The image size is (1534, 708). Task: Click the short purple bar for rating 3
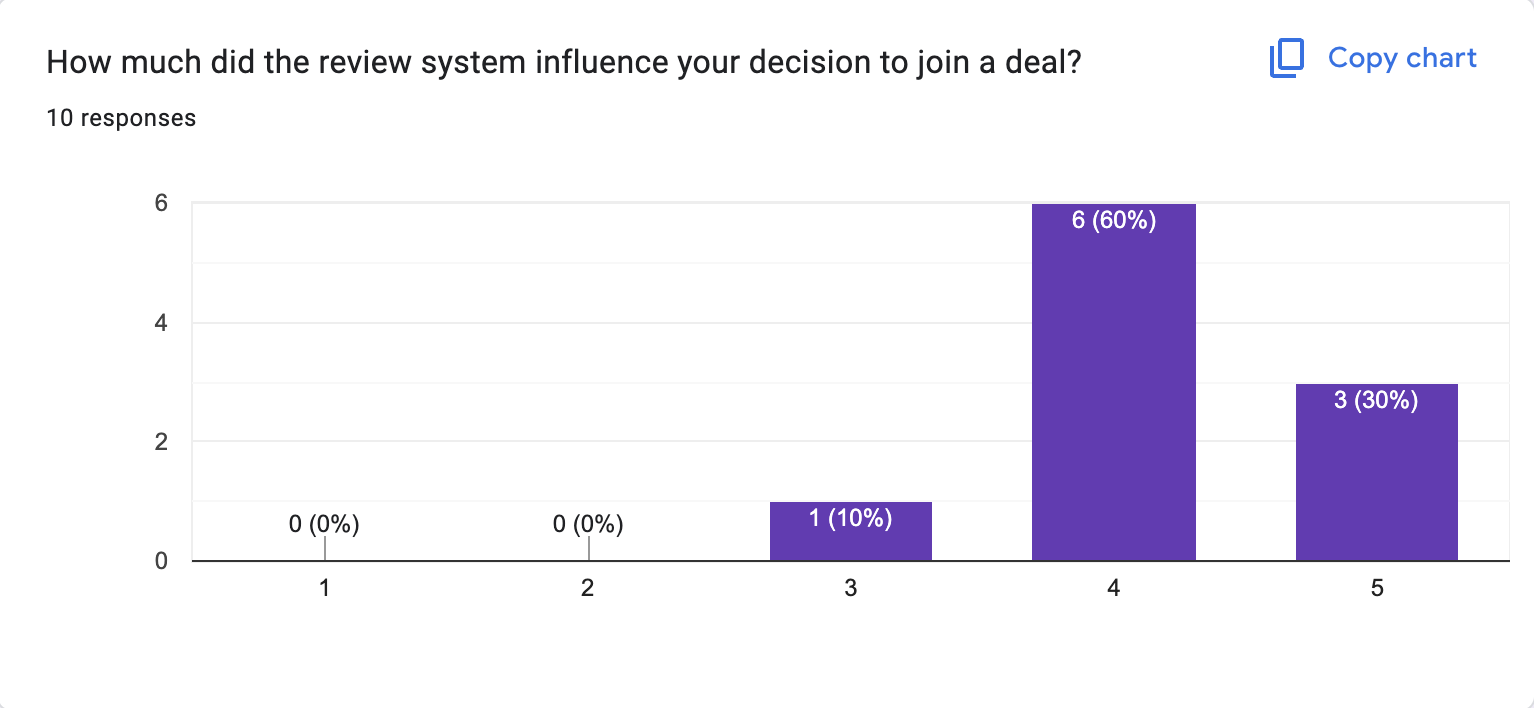point(850,540)
